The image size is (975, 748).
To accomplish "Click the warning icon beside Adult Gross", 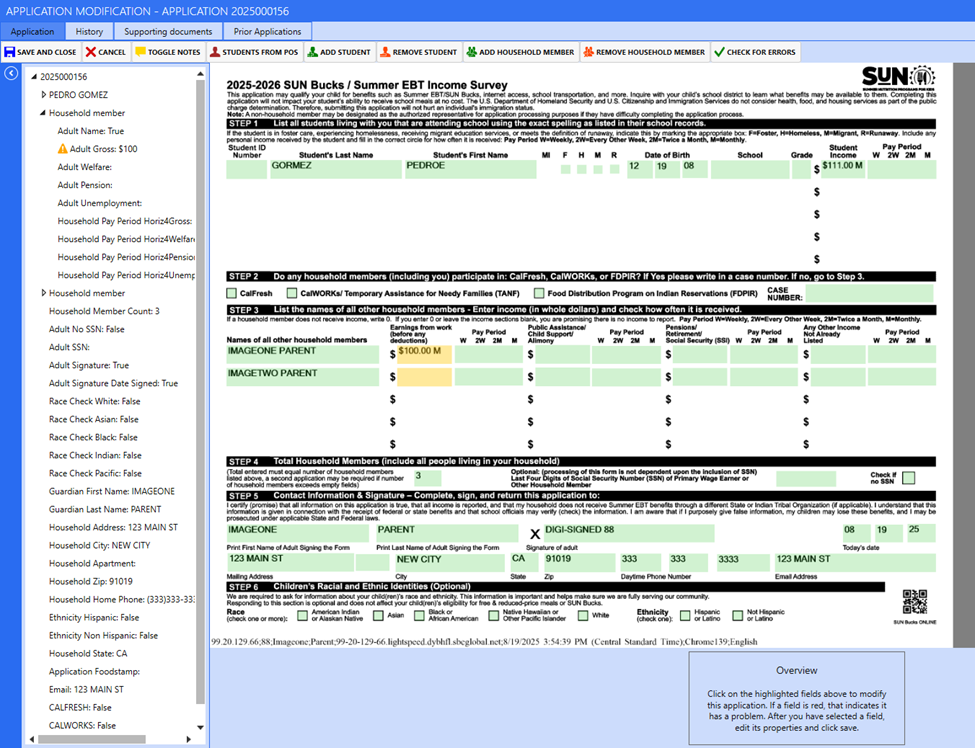I will 62,149.
